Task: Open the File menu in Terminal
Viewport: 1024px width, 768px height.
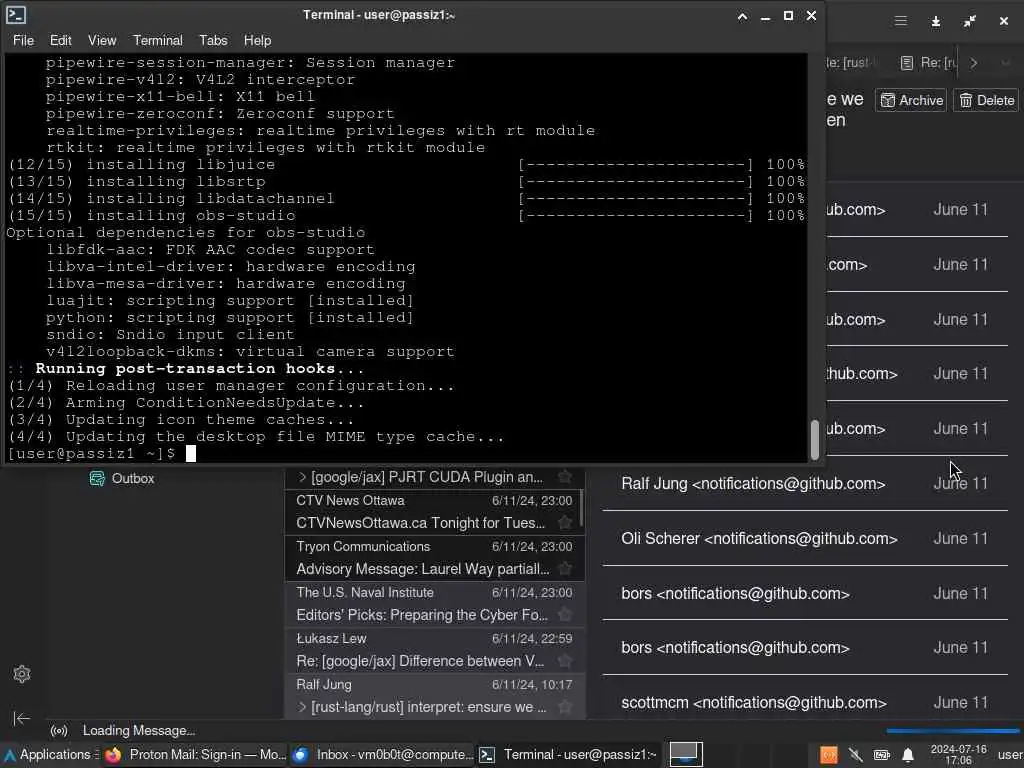Action: point(23,40)
